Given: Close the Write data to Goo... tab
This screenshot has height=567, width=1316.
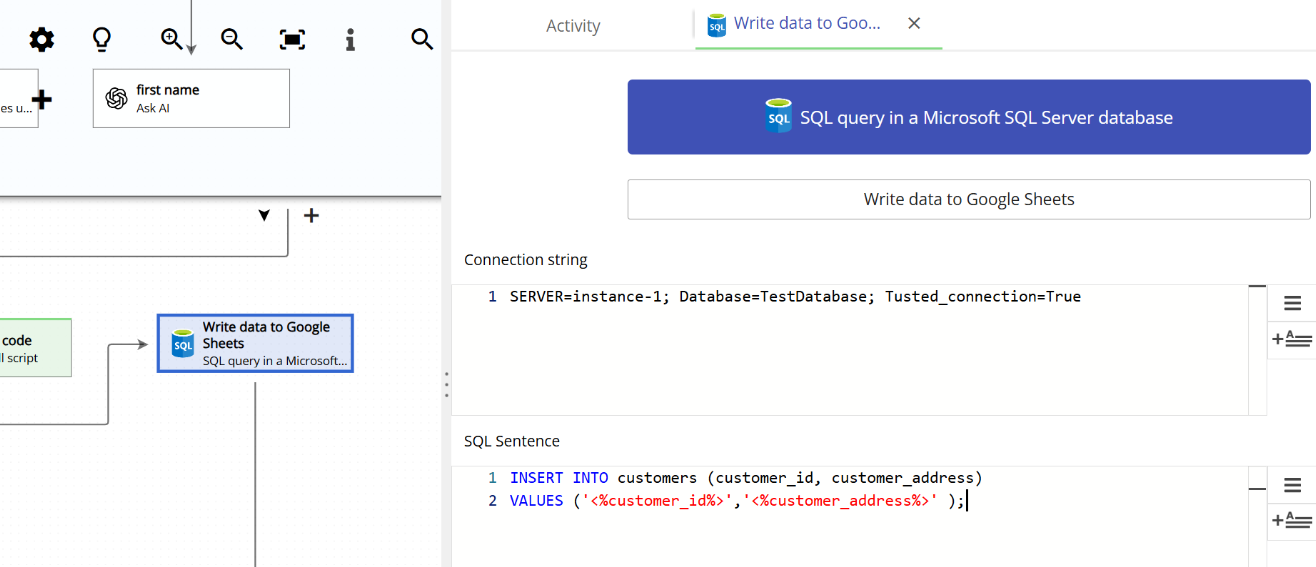Looking at the screenshot, I should pyautogui.click(x=914, y=23).
